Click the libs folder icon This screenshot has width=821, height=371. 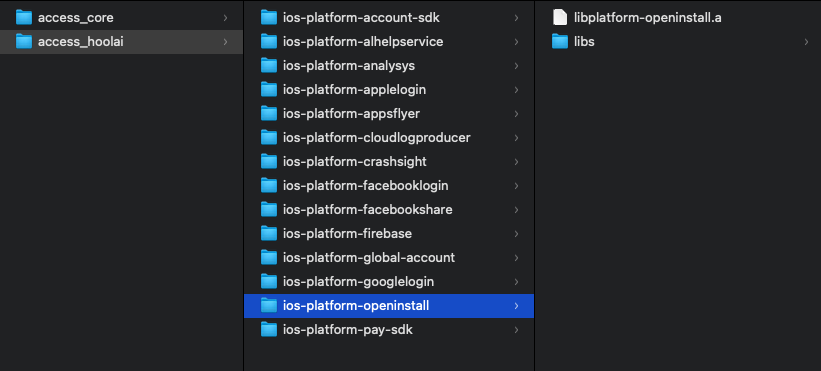(560, 42)
